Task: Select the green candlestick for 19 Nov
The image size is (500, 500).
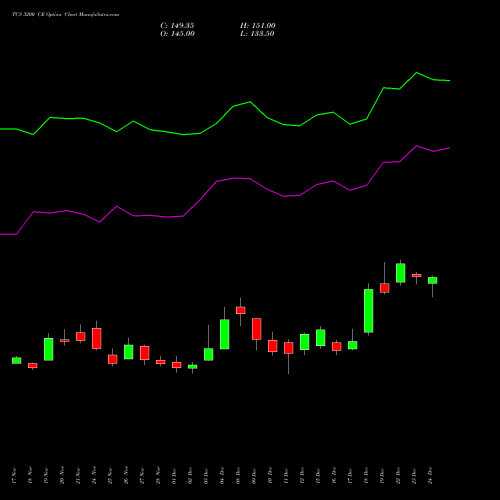Action: (49, 349)
